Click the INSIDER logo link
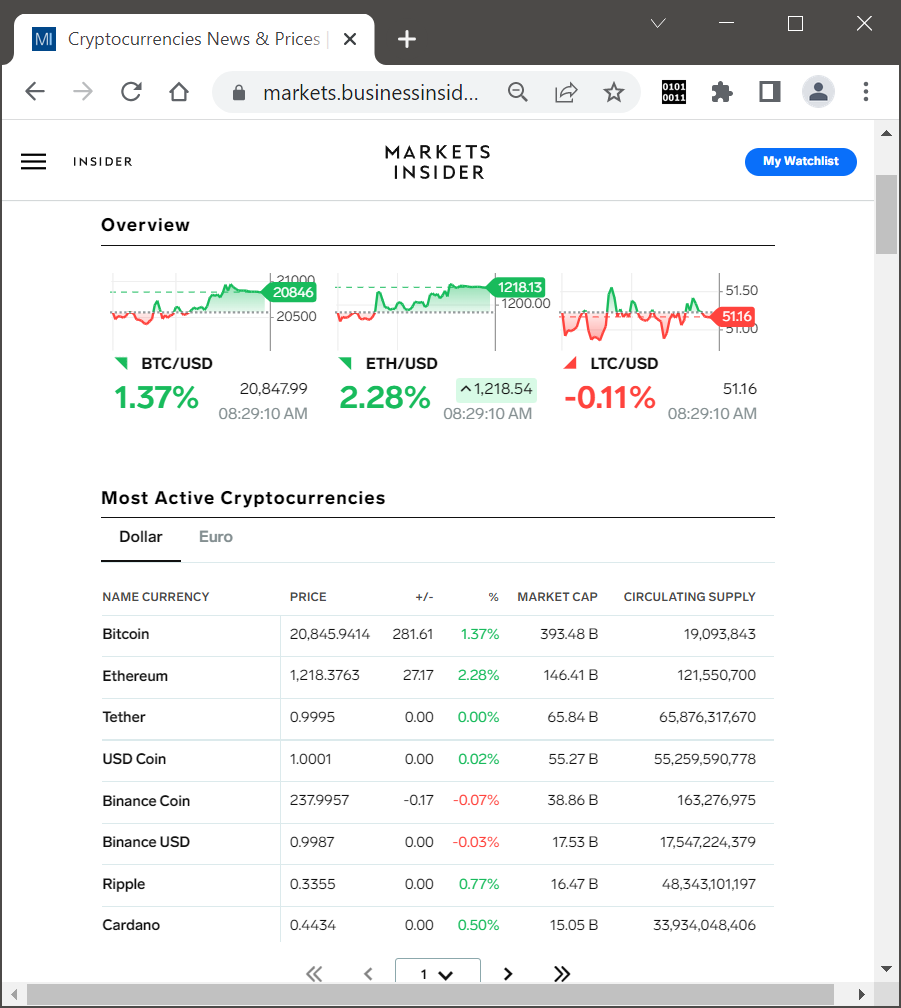 pyautogui.click(x=103, y=161)
